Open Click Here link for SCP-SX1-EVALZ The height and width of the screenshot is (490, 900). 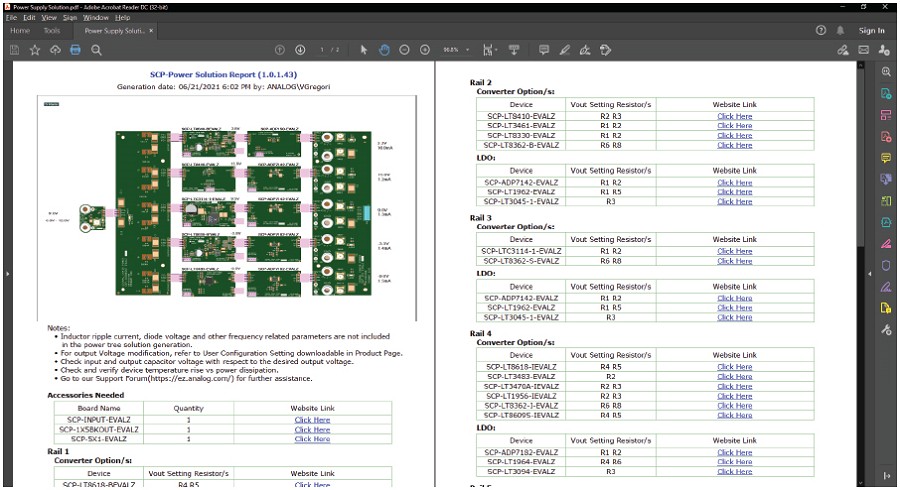click(312, 439)
